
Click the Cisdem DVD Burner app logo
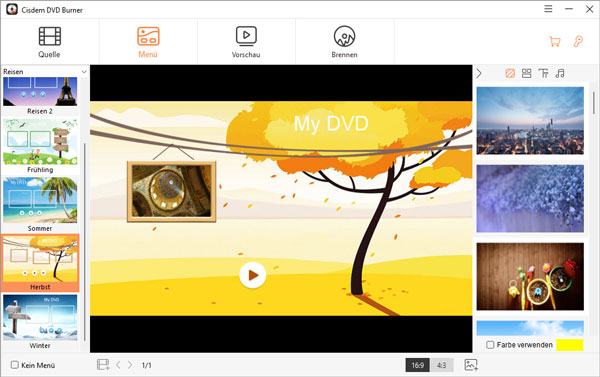(x=12, y=9)
